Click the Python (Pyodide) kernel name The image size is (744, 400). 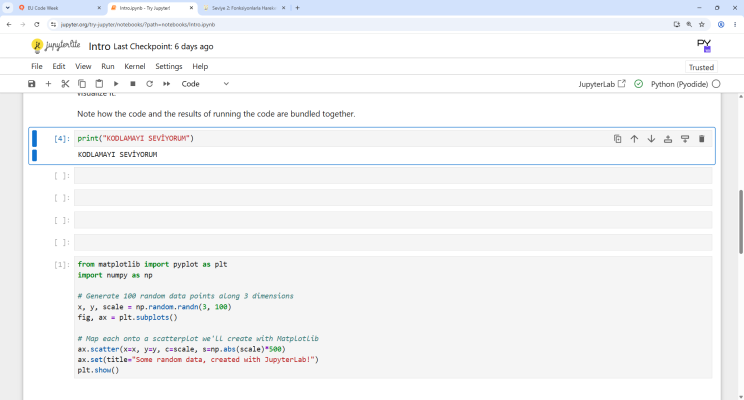(679, 84)
